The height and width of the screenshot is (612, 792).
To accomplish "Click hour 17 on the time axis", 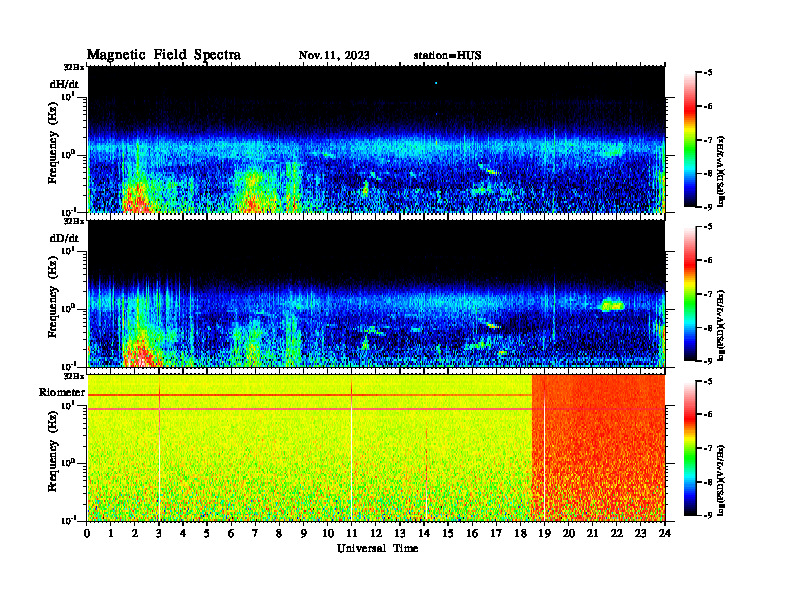I will [496, 533].
